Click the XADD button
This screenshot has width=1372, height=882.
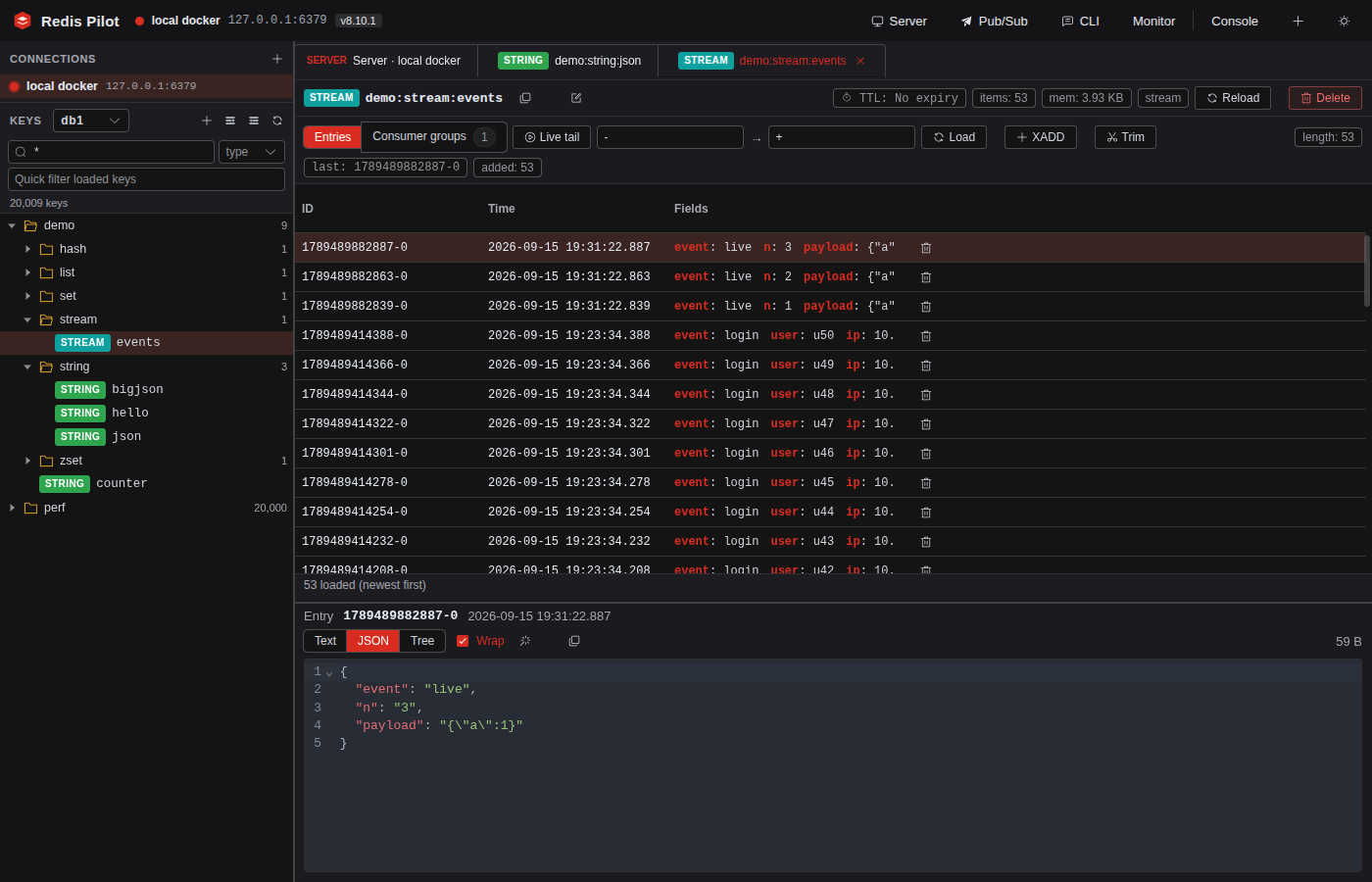tap(1041, 137)
